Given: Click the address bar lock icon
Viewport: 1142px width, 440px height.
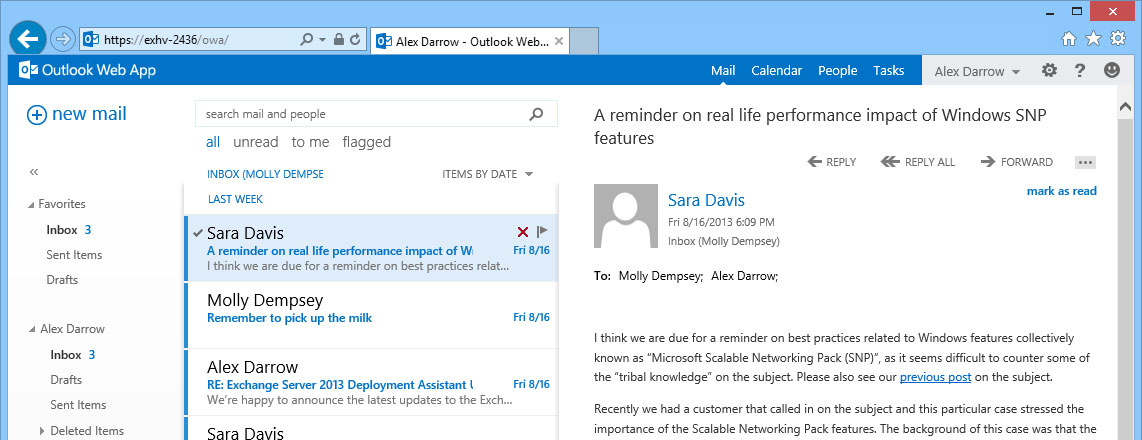Looking at the screenshot, I should tap(339, 39).
